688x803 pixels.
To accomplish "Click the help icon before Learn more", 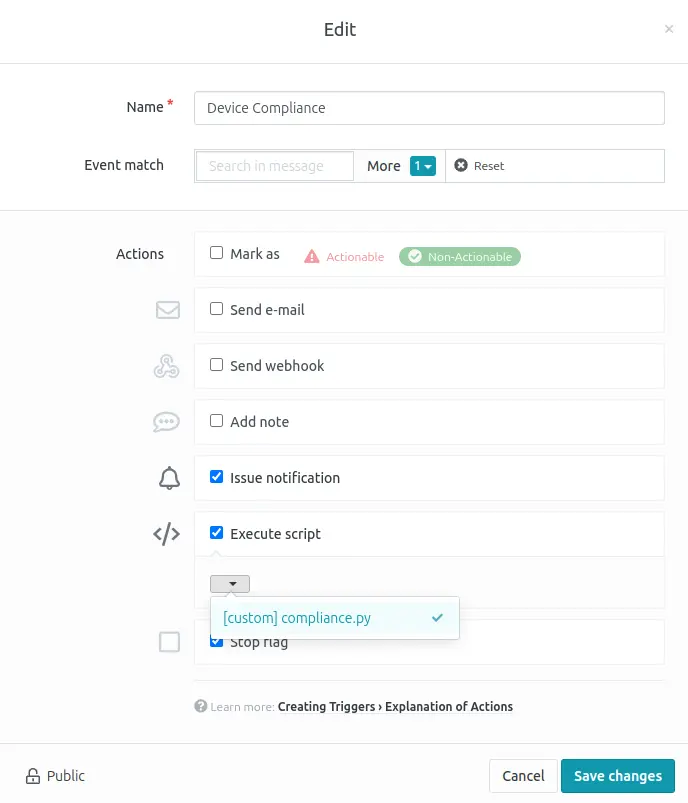I will tap(202, 706).
